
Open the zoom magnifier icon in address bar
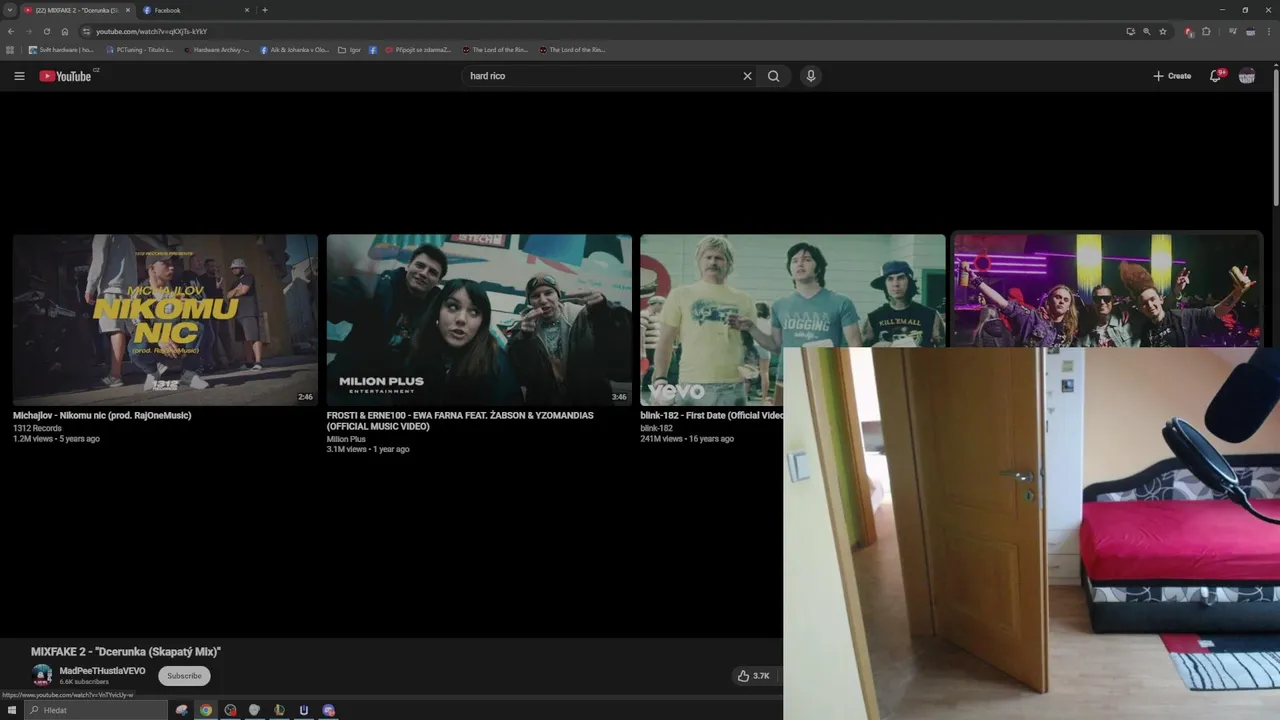coord(1146,31)
